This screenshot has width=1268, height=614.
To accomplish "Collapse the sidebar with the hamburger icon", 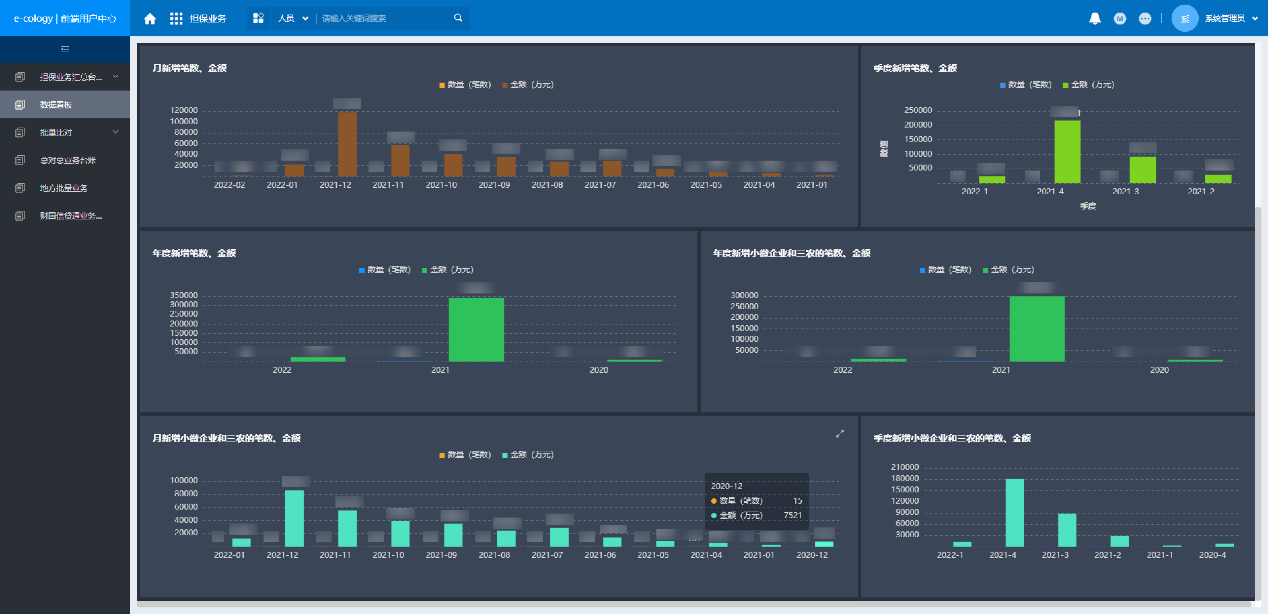I will click(x=65, y=49).
